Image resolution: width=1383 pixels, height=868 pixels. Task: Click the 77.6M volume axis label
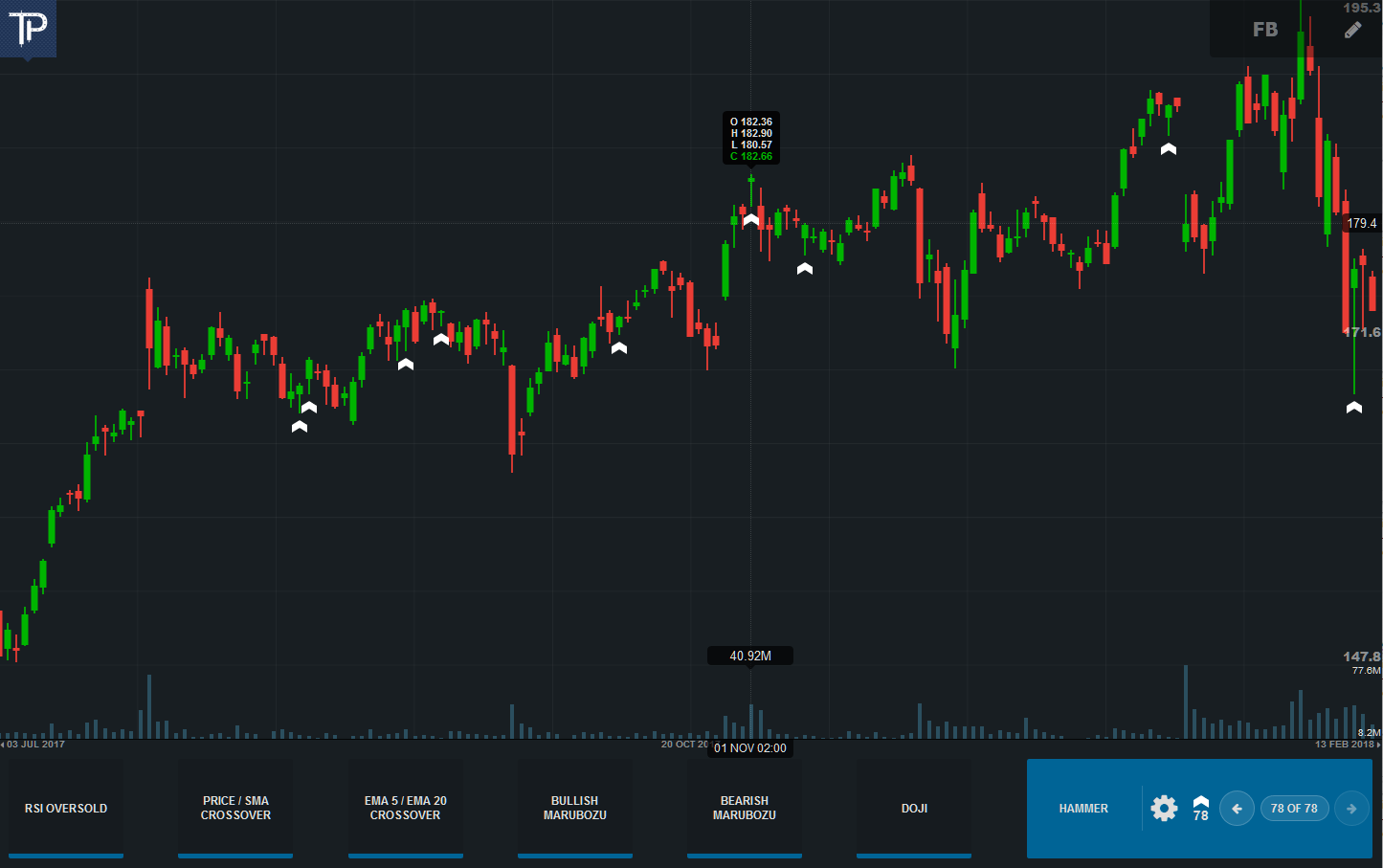pyautogui.click(x=1366, y=671)
